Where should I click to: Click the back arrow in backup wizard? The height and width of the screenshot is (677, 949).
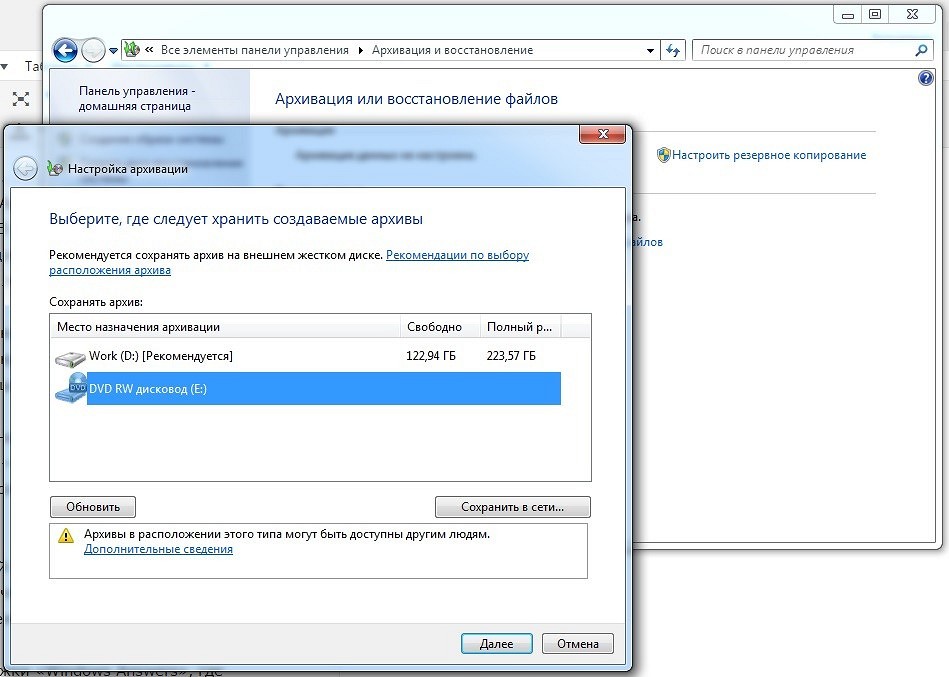pyautogui.click(x=25, y=168)
